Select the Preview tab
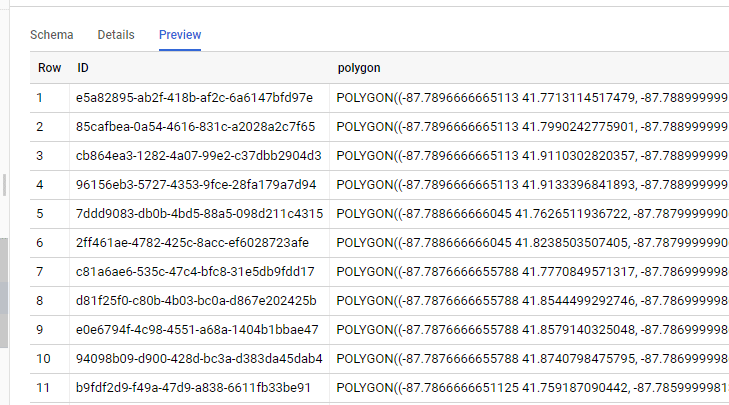This screenshot has height=405, width=729. [x=180, y=35]
